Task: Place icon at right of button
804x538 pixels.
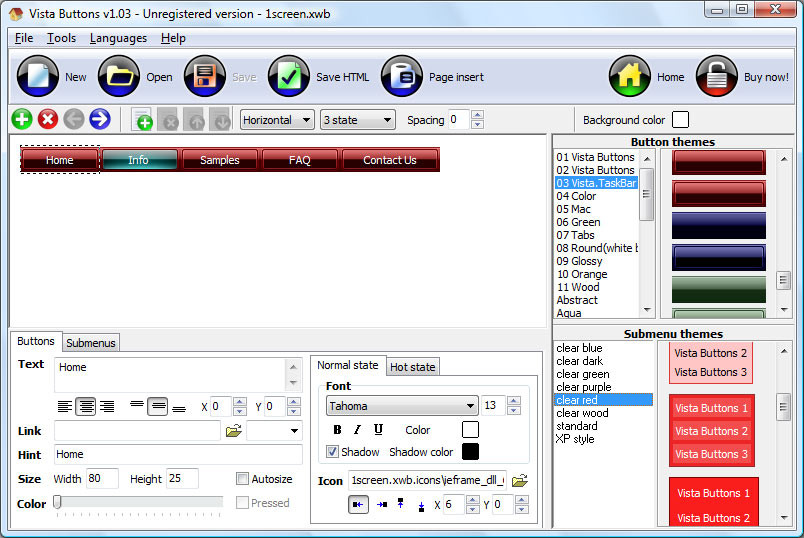Action: (x=381, y=505)
